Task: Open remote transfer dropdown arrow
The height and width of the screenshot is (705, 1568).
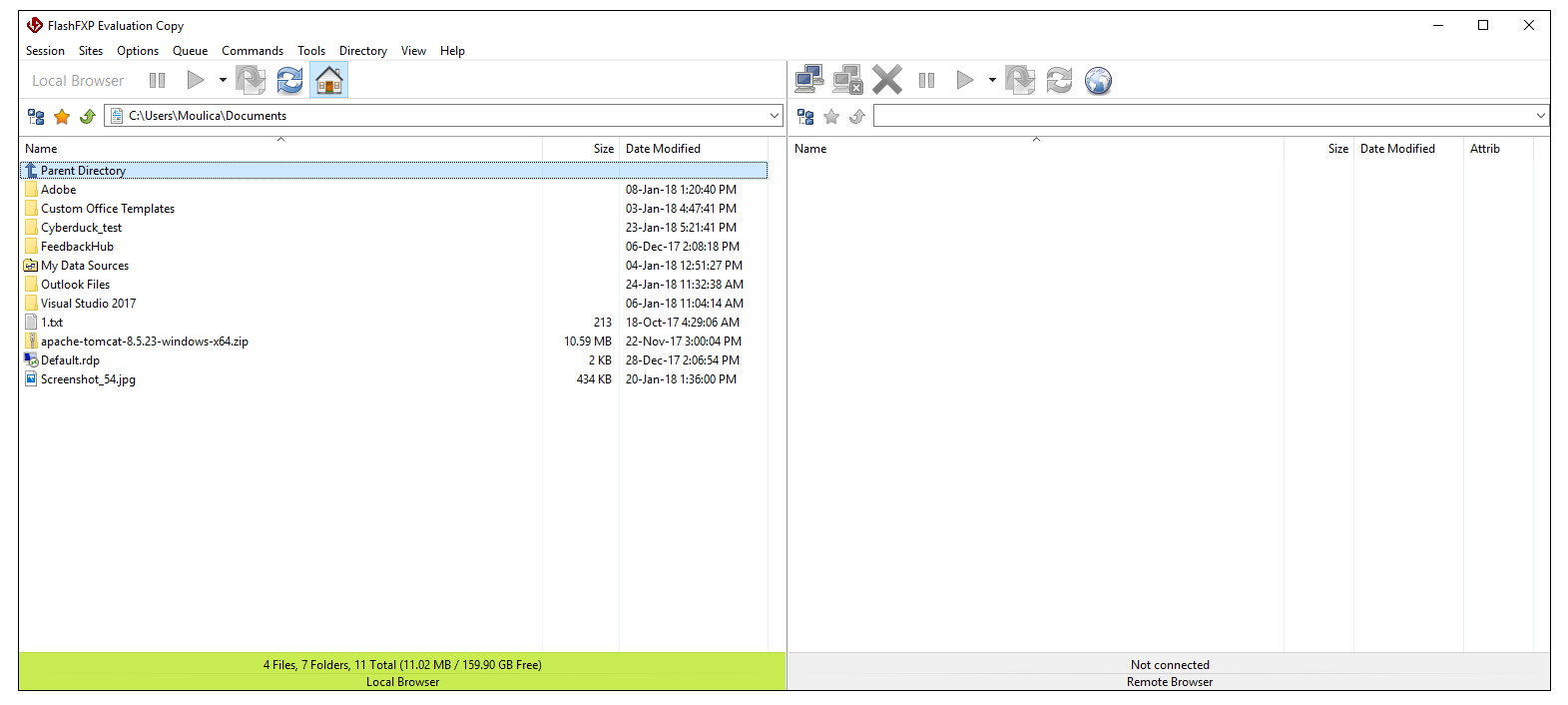Action: (992, 80)
